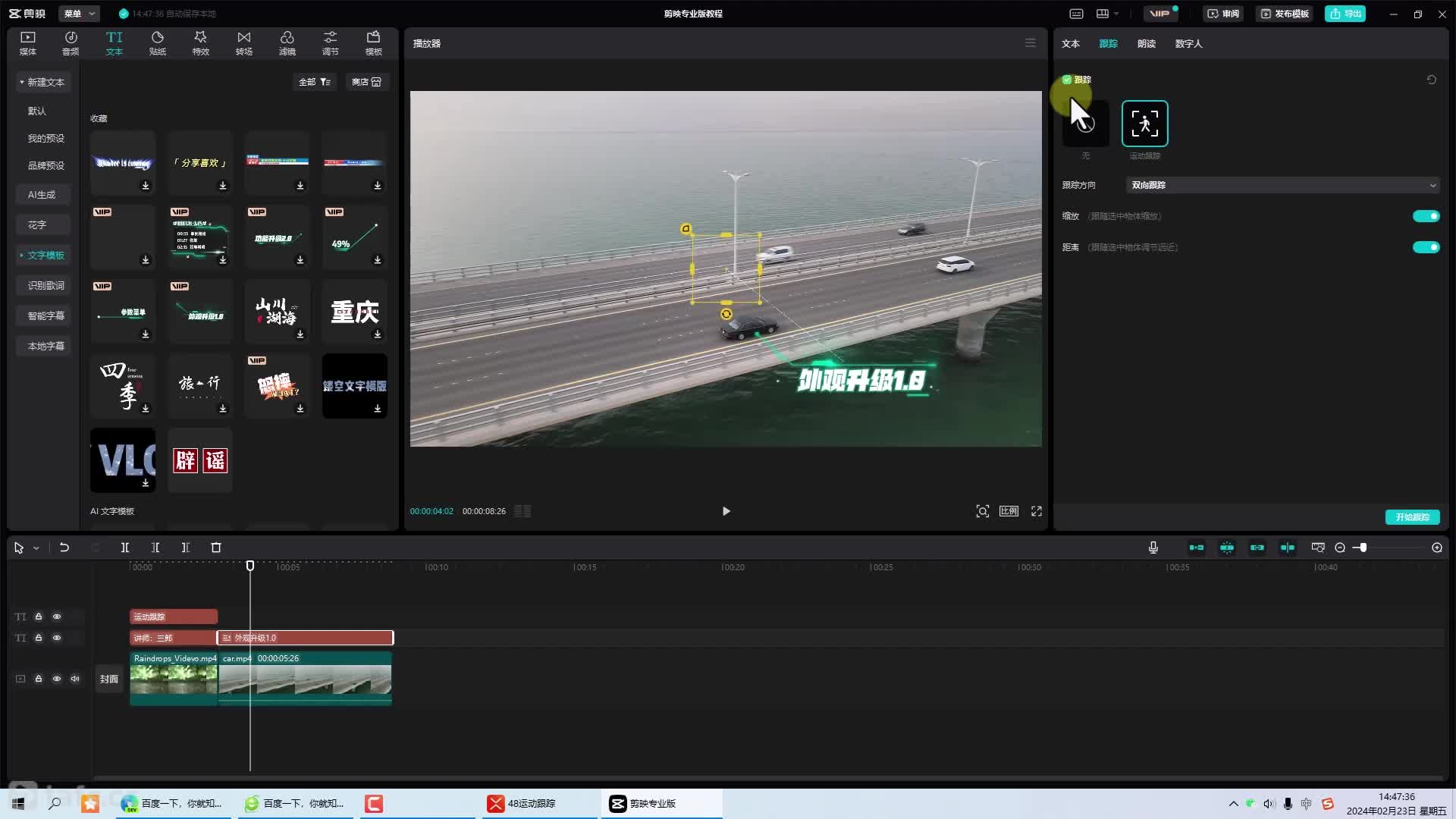This screenshot has width=1456, height=819.
Task: Click the 开始跟踪 button
Action: pos(1412,517)
